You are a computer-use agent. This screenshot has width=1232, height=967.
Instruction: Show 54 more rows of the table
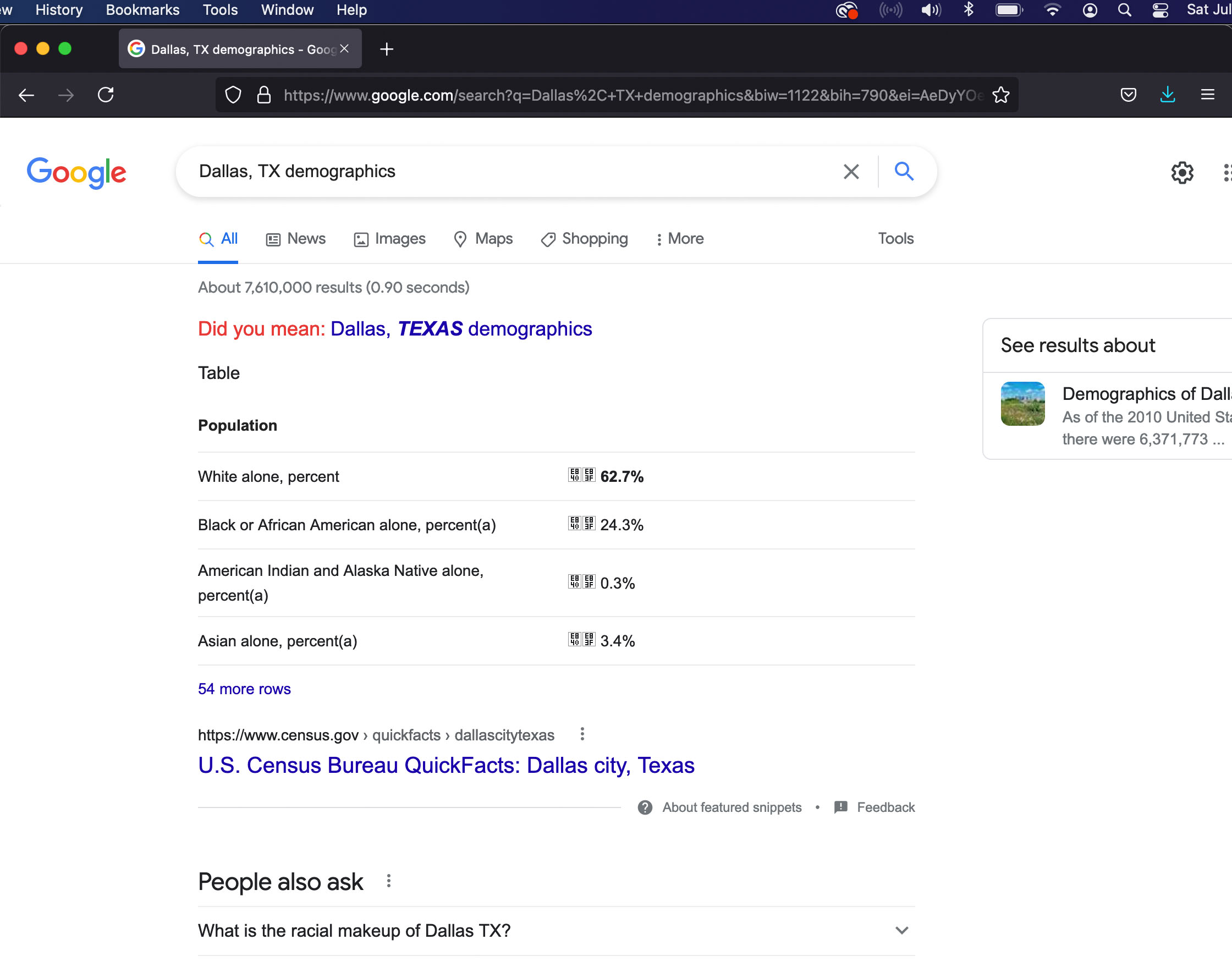[x=245, y=689]
